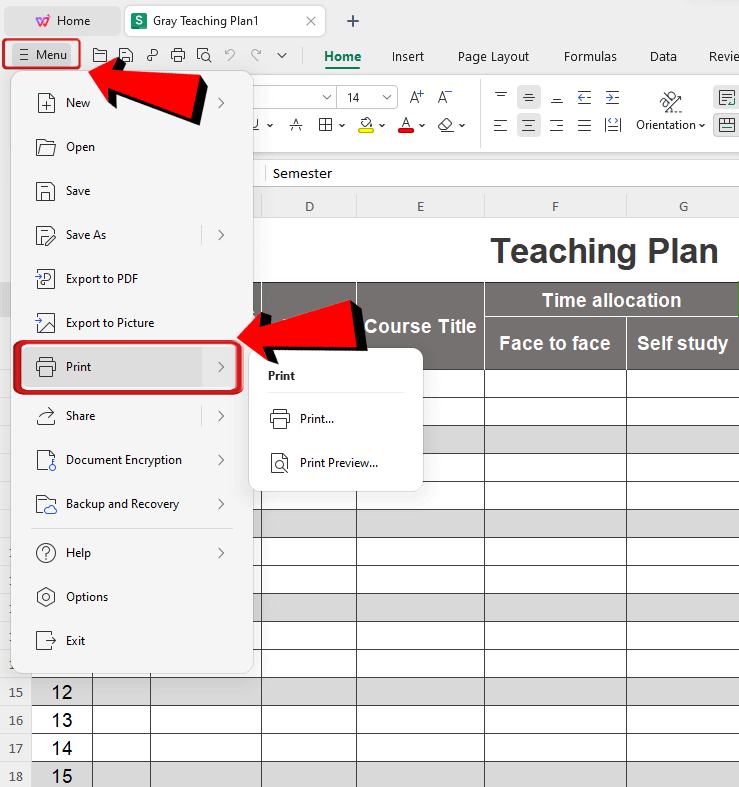Choose Export to PDF menu item
The height and width of the screenshot is (787, 739).
point(132,279)
